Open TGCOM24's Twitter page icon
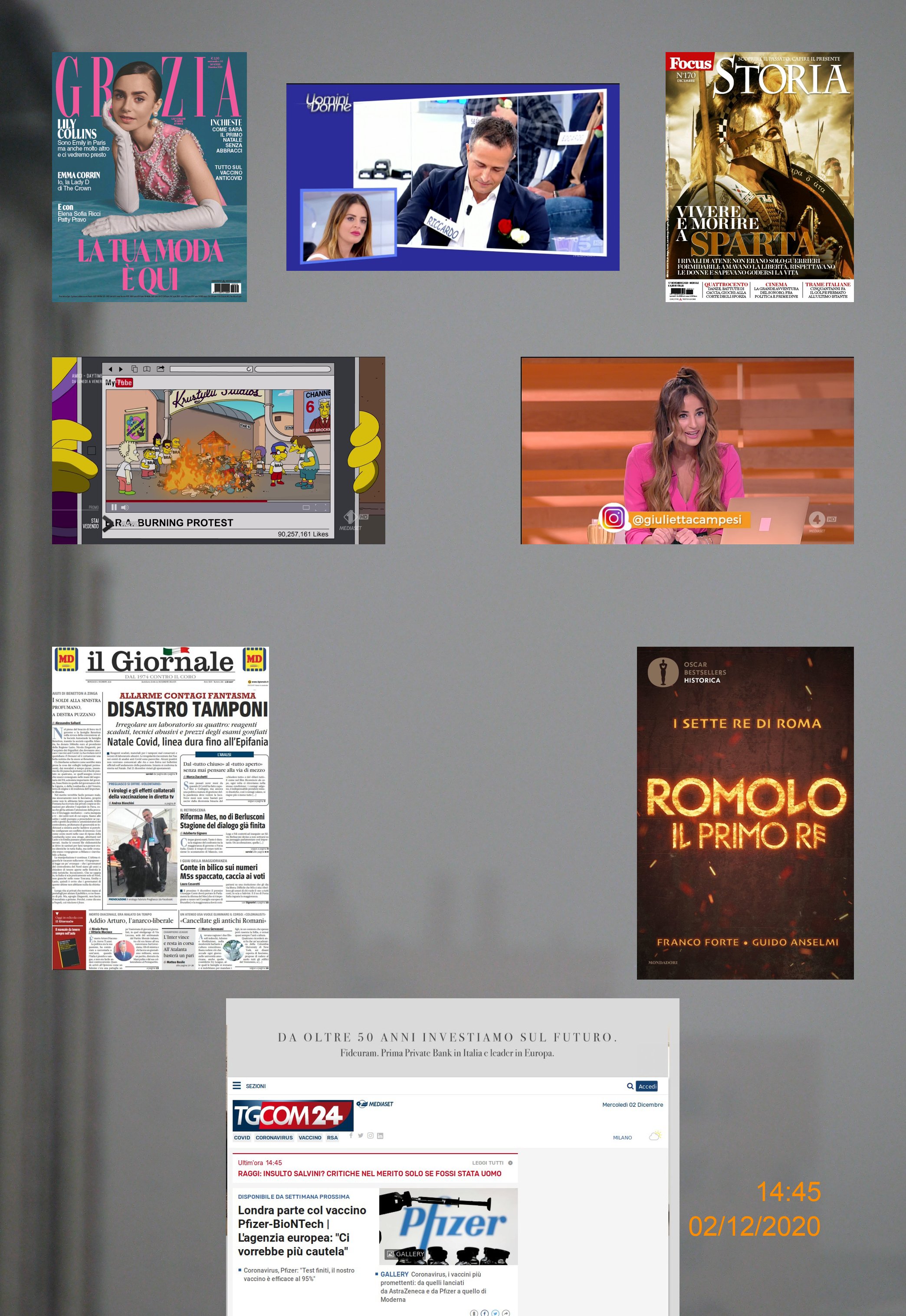The image size is (906, 1316). point(361,1135)
